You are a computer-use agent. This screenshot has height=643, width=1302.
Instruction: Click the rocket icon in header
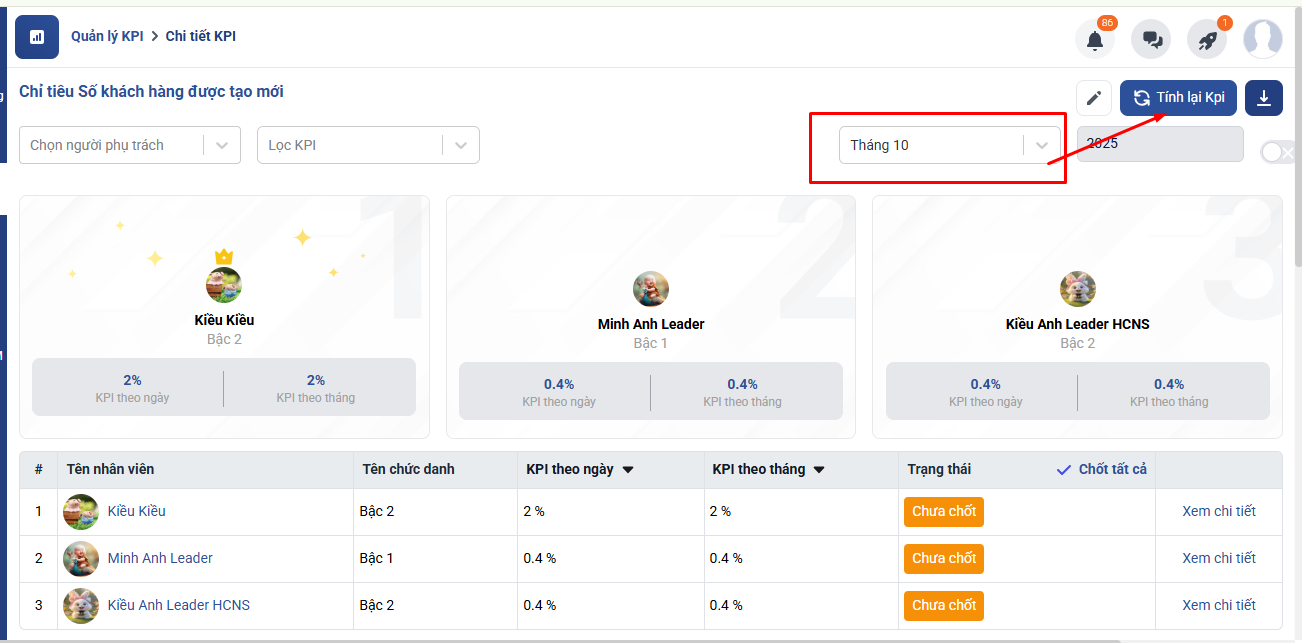click(1207, 40)
